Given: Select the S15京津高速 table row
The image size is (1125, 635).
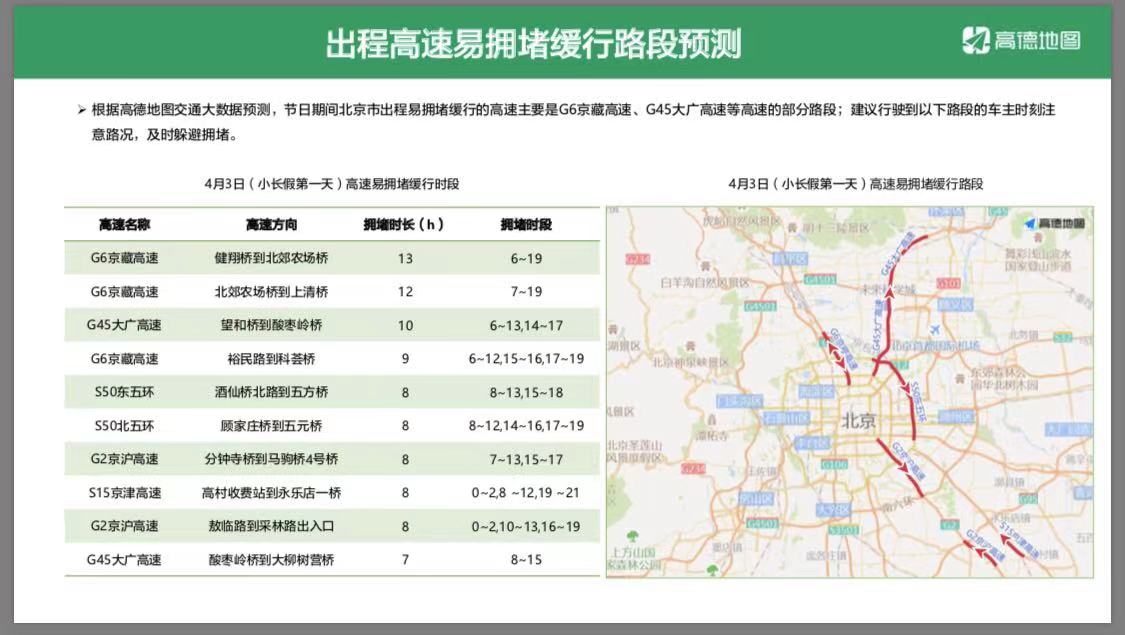Looking at the screenshot, I should pyautogui.click(x=331, y=493).
